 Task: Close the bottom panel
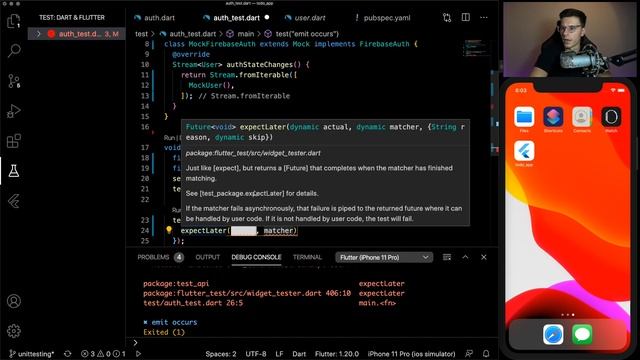484,257
